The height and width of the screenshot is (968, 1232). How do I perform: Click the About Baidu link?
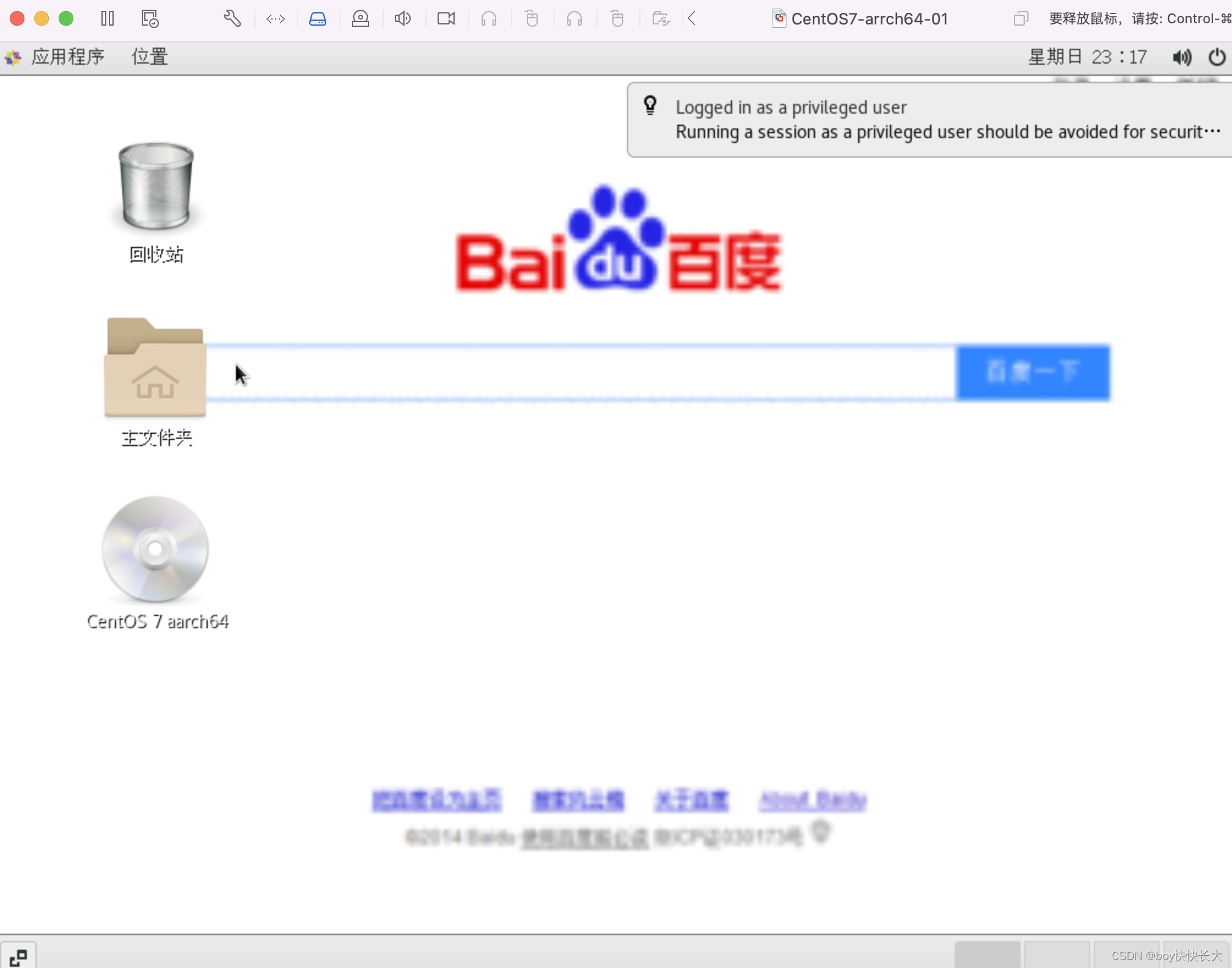(813, 800)
